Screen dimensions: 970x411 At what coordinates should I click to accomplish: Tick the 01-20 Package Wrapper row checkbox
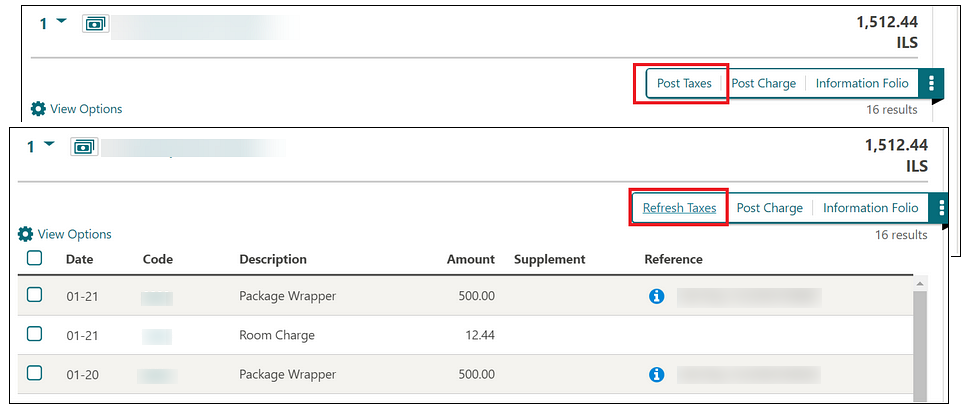(35, 373)
